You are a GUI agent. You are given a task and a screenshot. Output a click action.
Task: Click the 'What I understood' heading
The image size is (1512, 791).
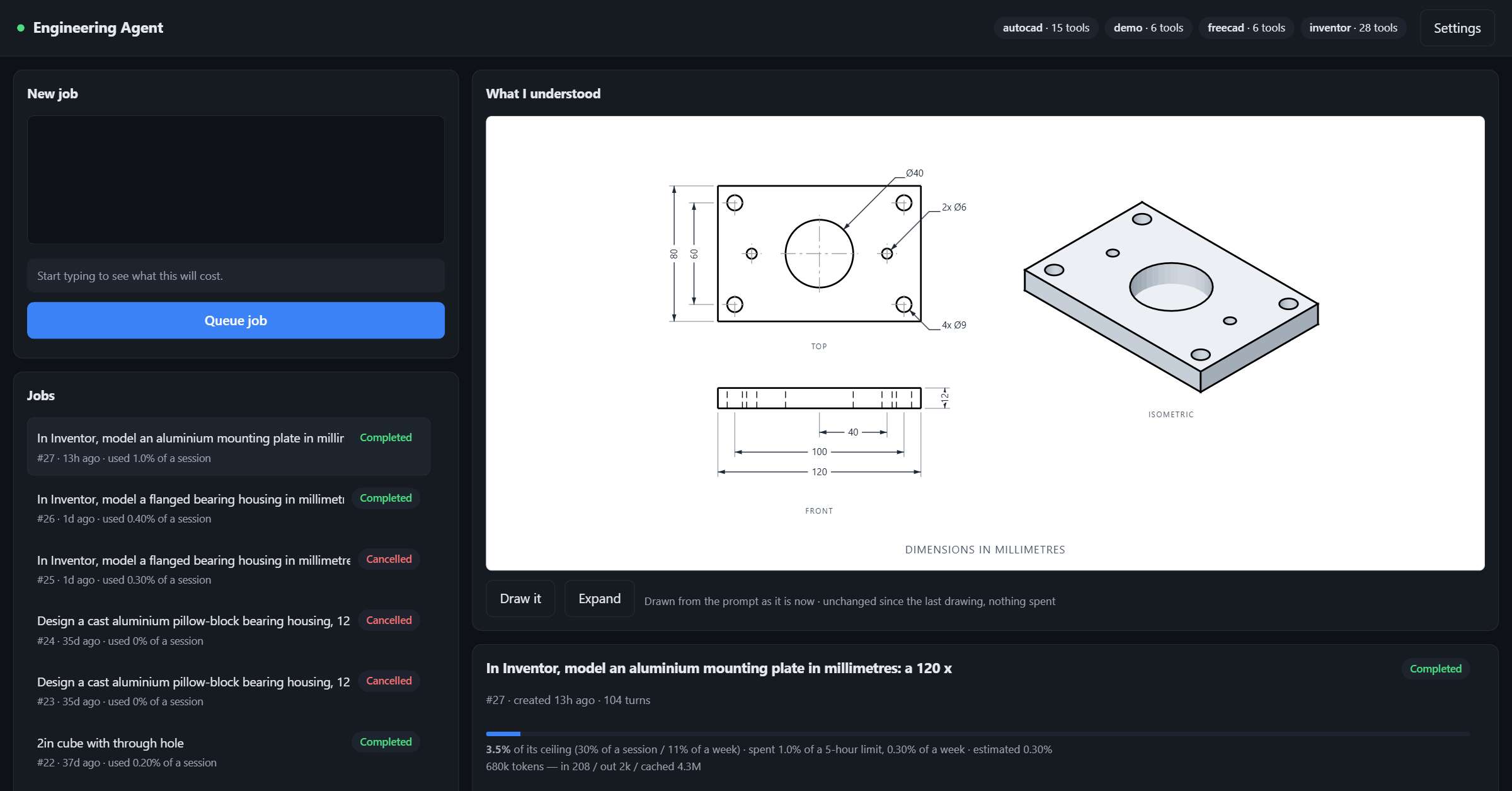coord(543,93)
